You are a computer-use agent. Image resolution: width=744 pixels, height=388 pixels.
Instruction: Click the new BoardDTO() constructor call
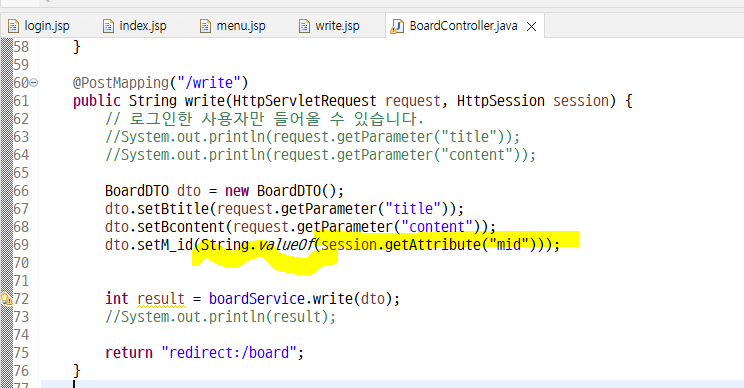pyautogui.click(x=284, y=191)
